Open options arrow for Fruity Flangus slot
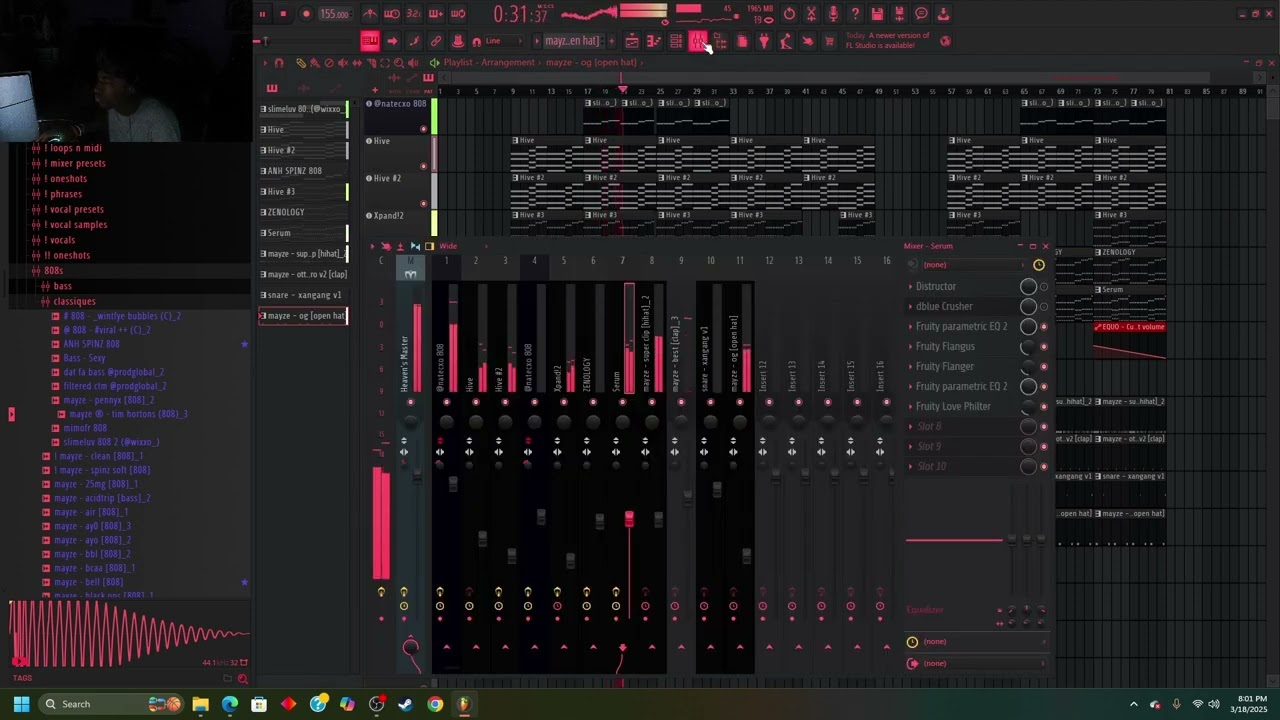1280x720 pixels. [910, 347]
